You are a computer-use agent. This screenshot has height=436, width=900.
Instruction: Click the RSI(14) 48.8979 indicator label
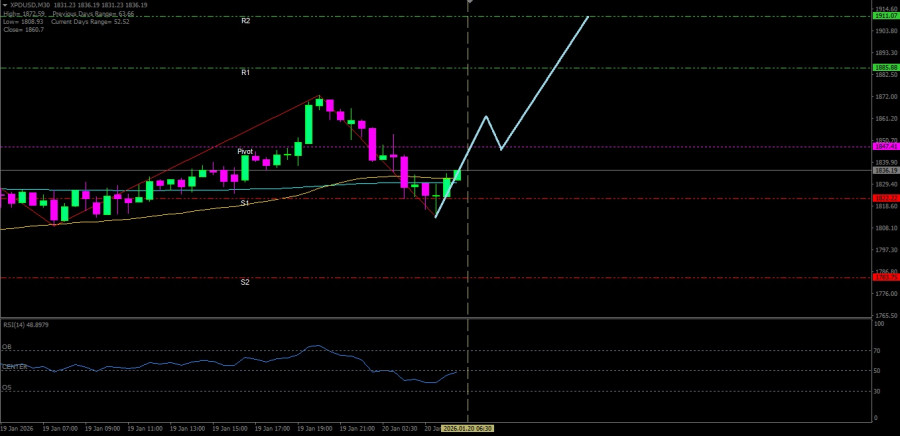[x=26, y=325]
